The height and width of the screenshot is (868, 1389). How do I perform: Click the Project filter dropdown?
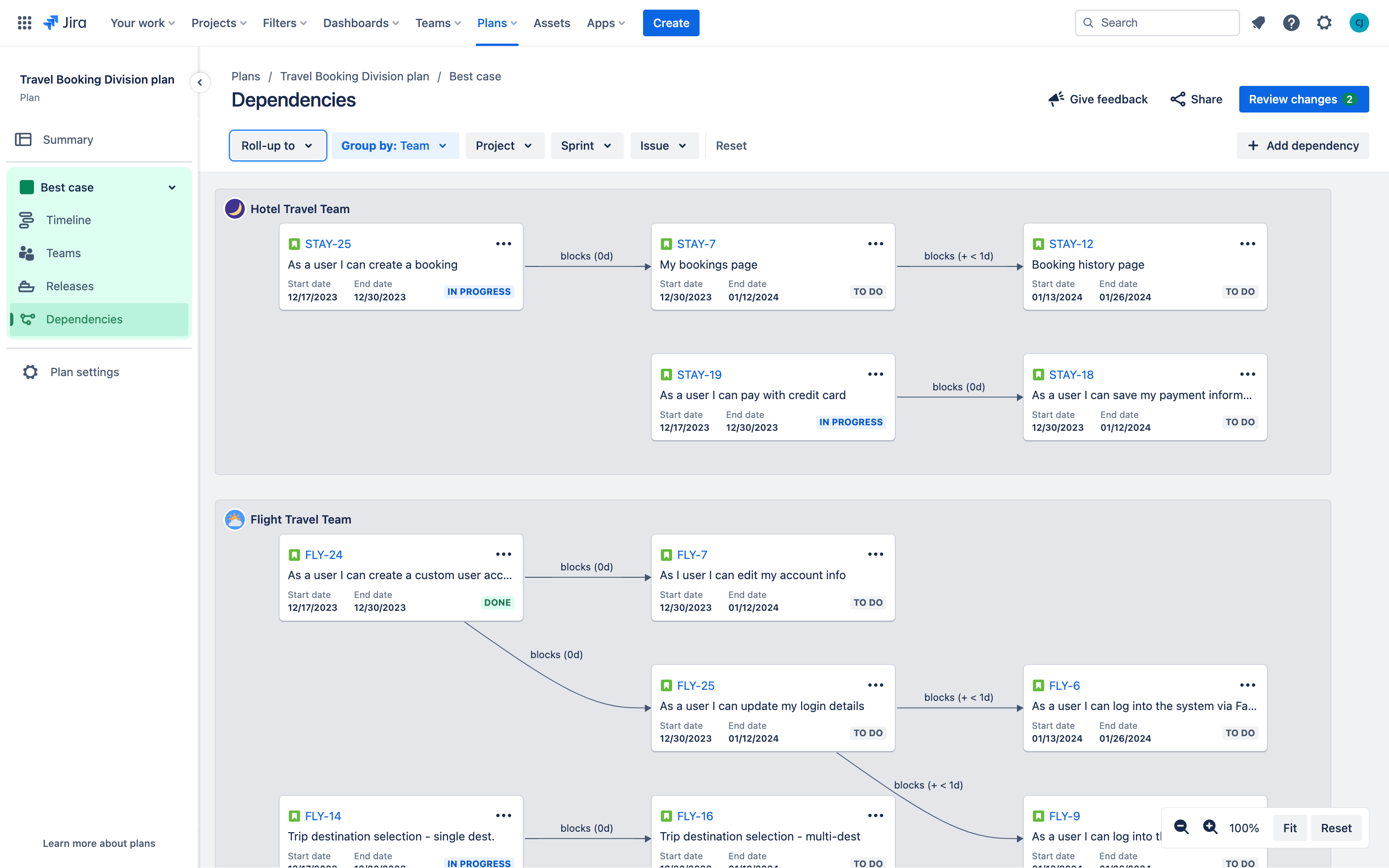coord(502,145)
